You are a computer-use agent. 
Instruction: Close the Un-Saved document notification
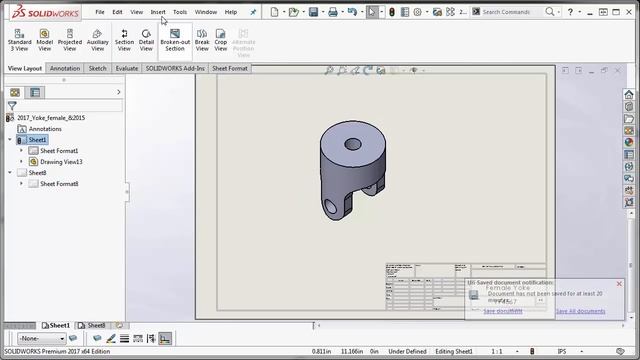(619, 283)
